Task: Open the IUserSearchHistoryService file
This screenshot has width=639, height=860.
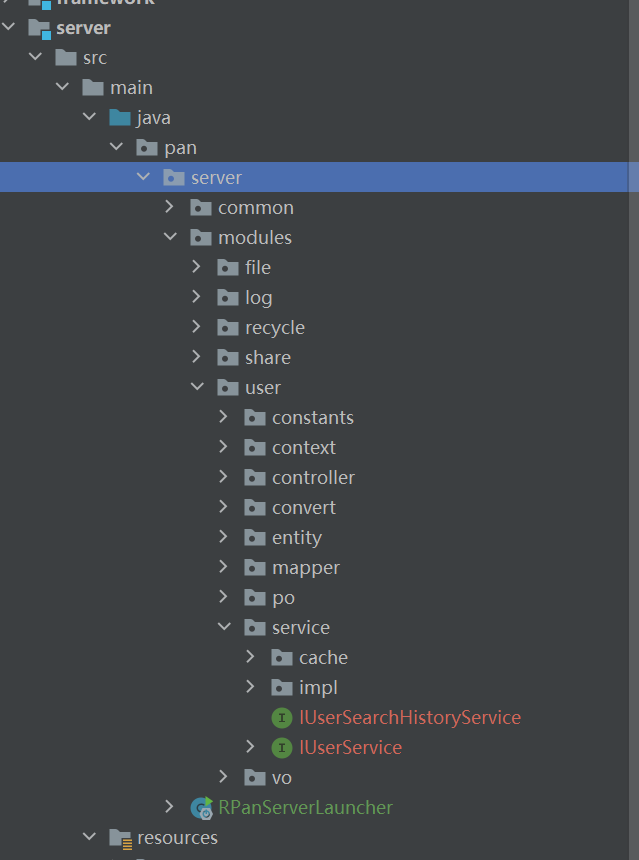Action: pos(410,717)
